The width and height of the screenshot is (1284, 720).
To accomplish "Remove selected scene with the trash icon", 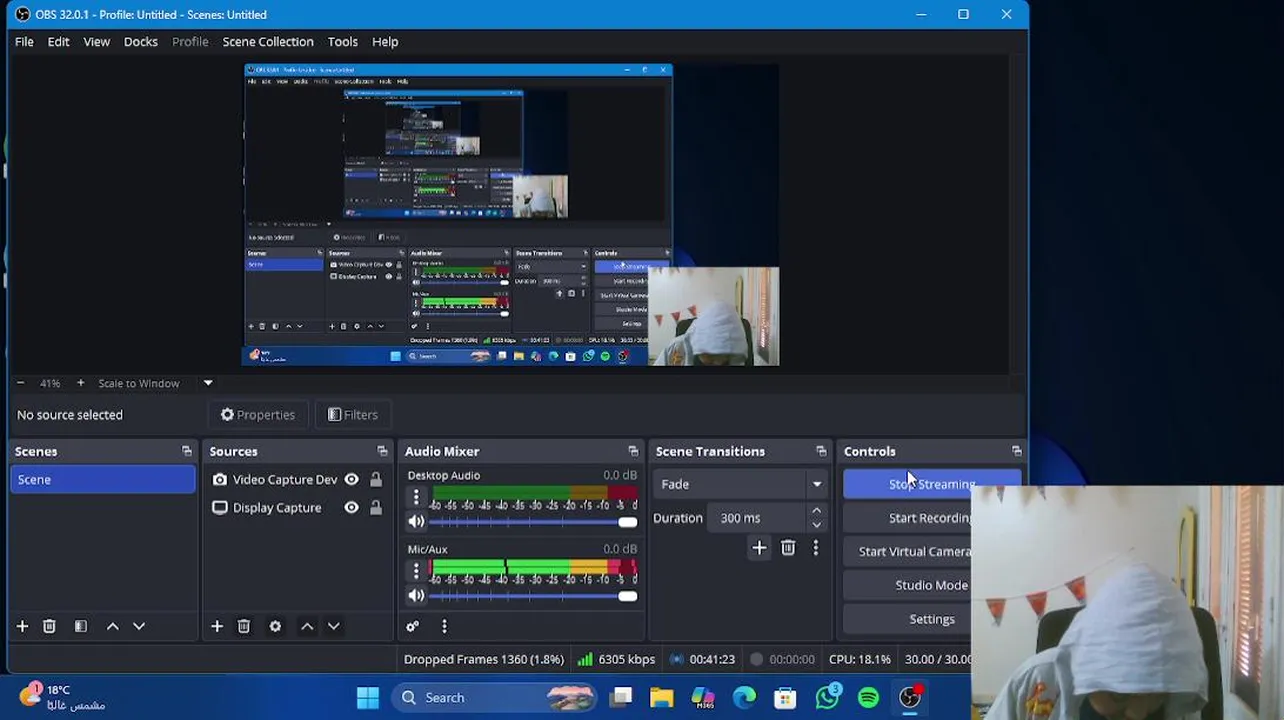I will 49,626.
